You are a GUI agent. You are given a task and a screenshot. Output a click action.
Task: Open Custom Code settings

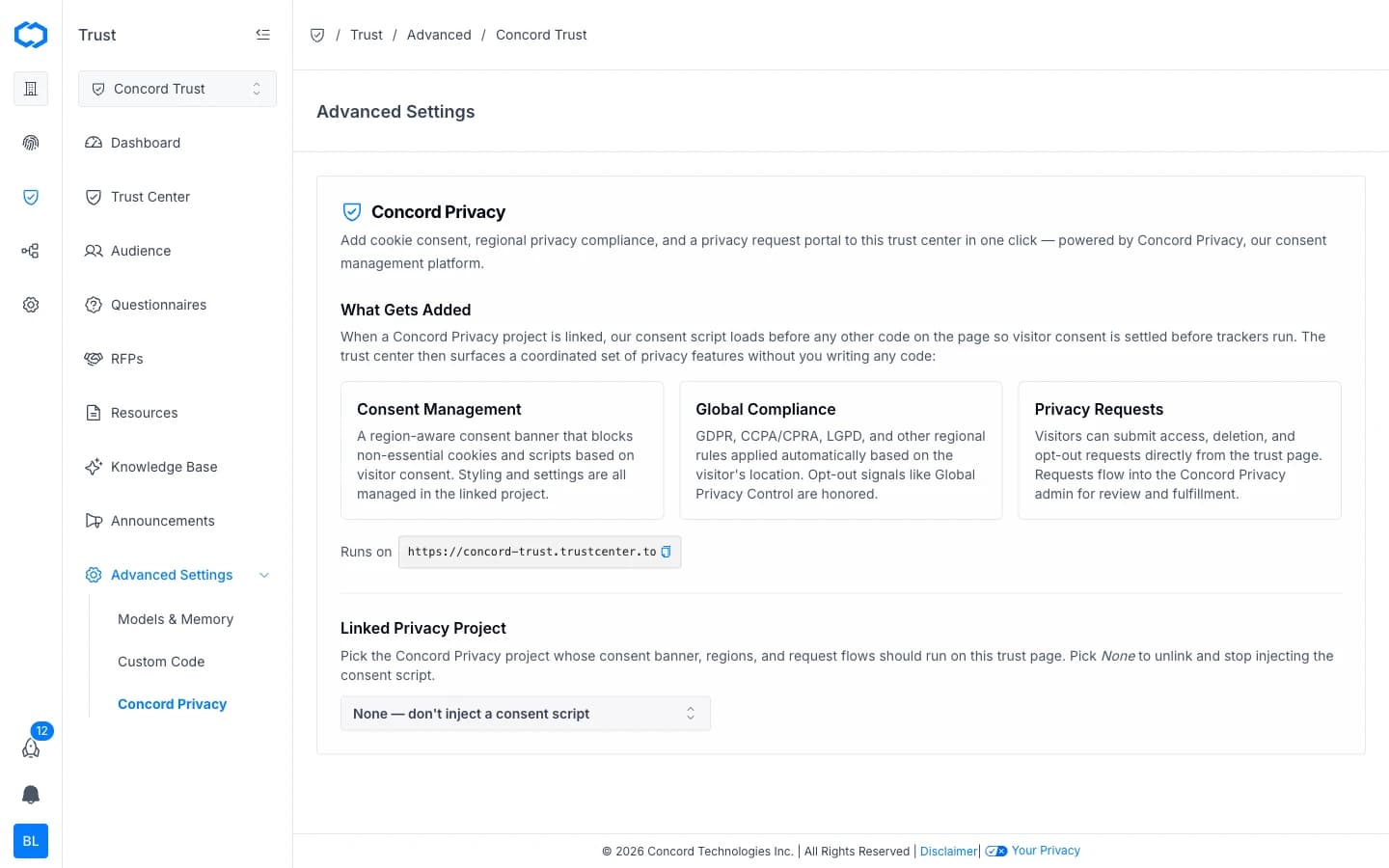pyautogui.click(x=161, y=662)
